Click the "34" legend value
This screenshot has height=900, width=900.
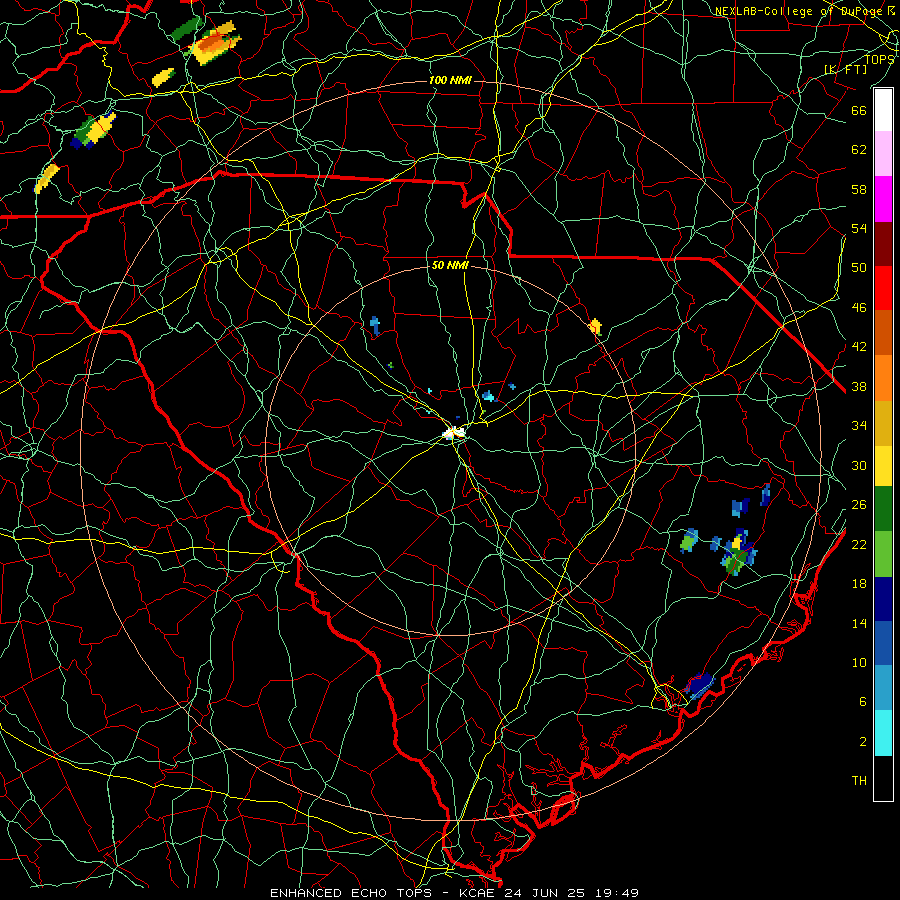pyautogui.click(x=859, y=425)
